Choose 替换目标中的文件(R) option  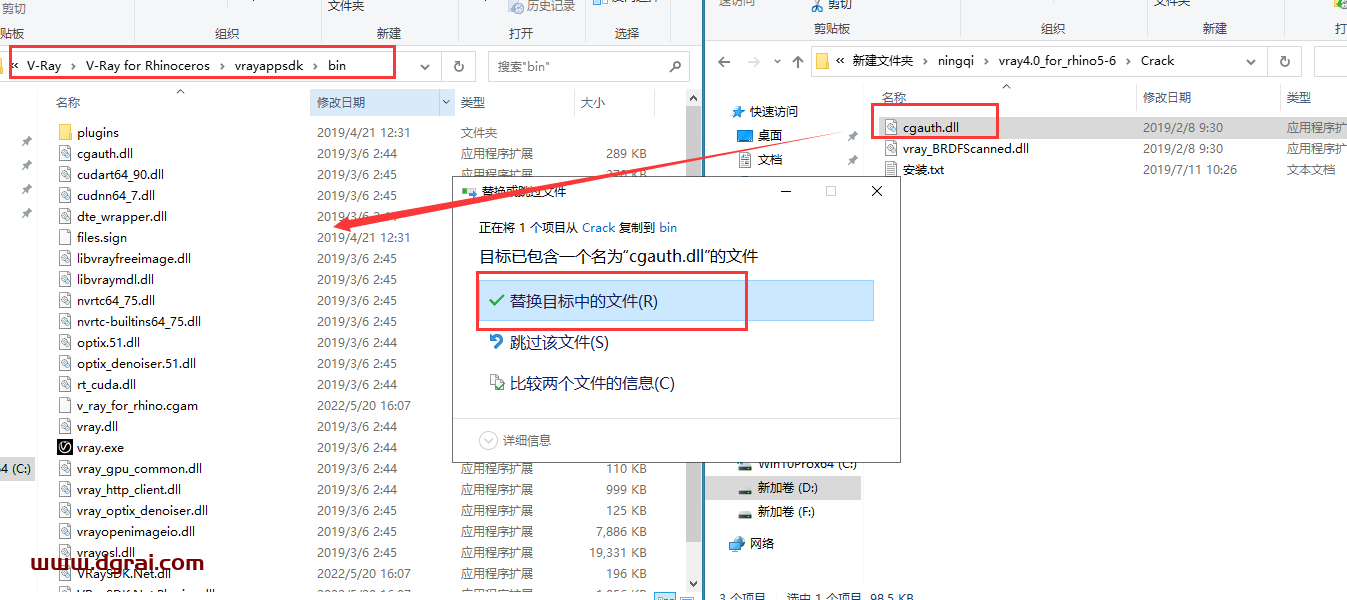click(x=584, y=301)
